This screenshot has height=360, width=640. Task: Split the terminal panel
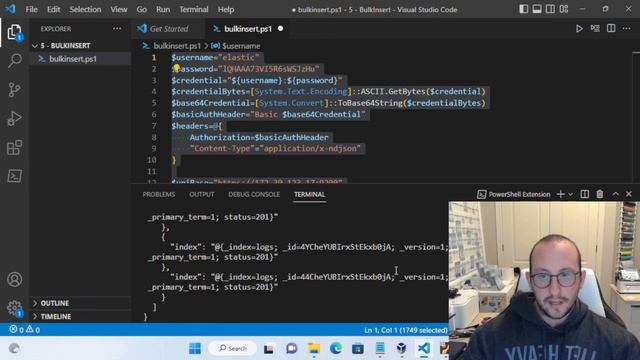[584, 194]
